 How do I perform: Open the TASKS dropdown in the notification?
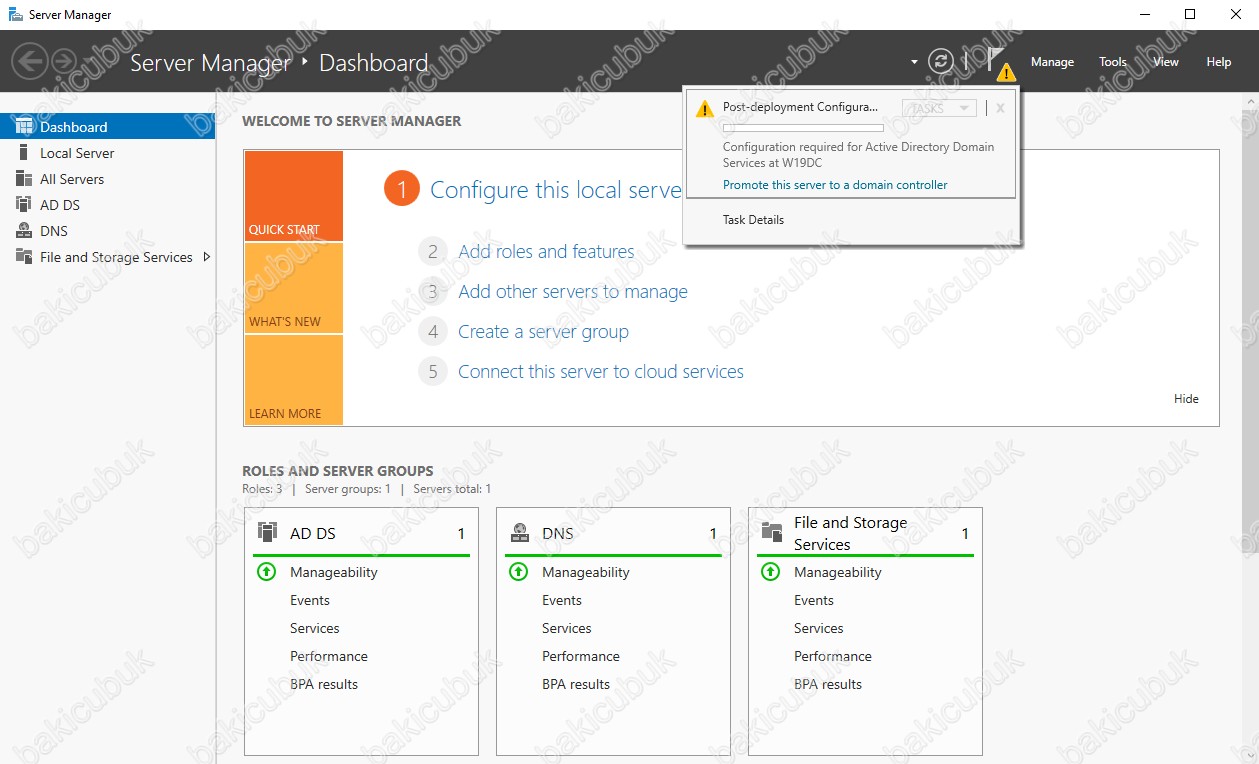pos(939,108)
